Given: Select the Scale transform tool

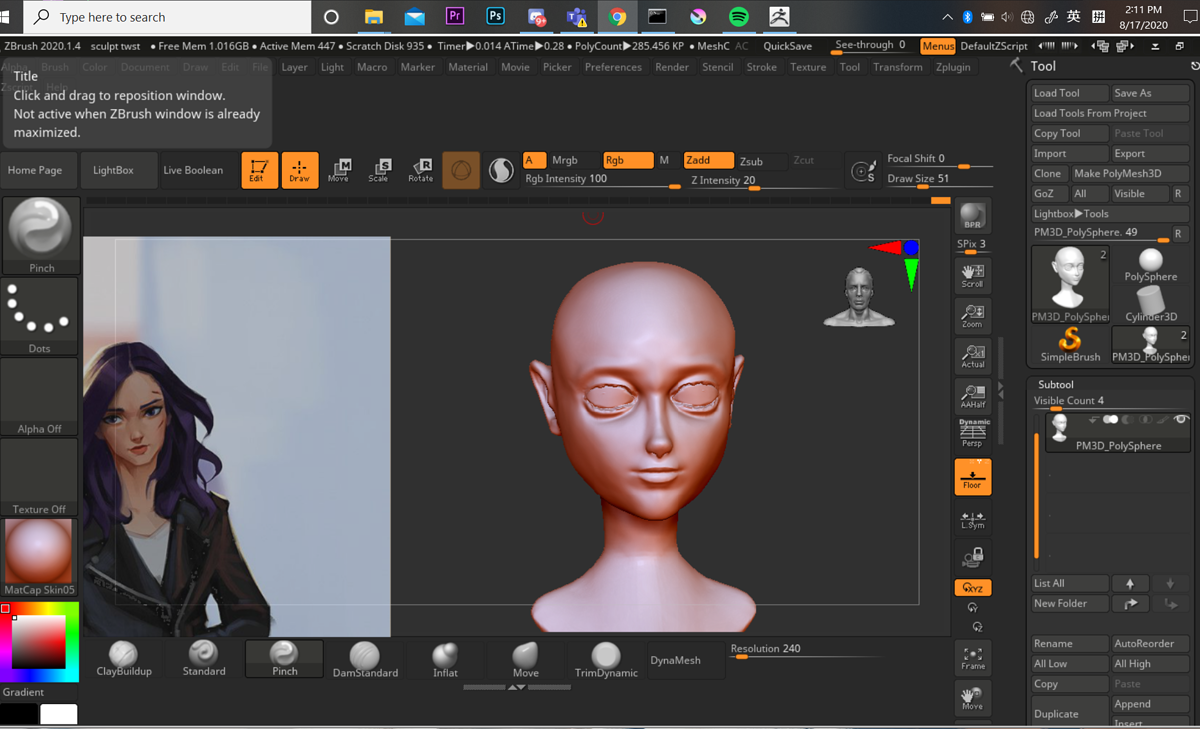Looking at the screenshot, I should (379, 170).
